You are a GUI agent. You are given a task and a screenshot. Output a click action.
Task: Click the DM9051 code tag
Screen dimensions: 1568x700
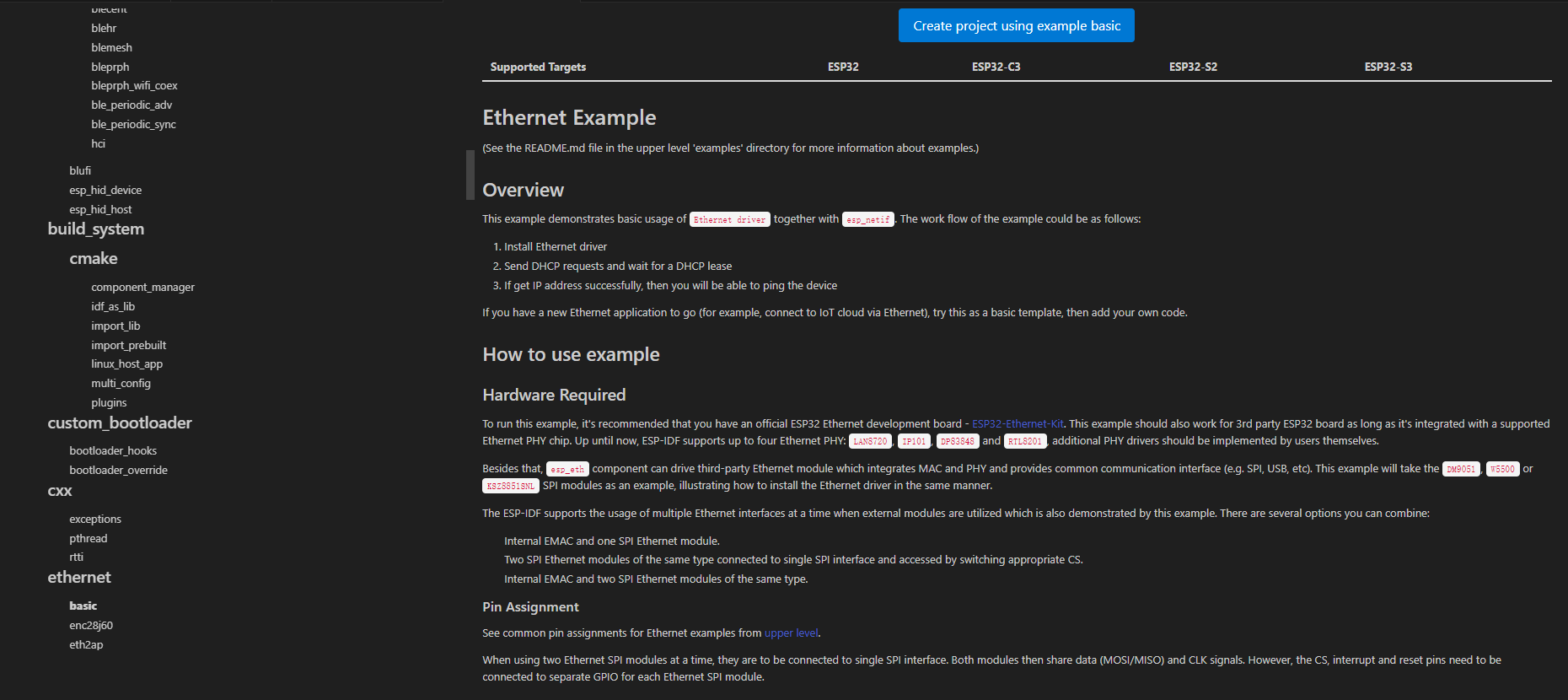point(1462,469)
